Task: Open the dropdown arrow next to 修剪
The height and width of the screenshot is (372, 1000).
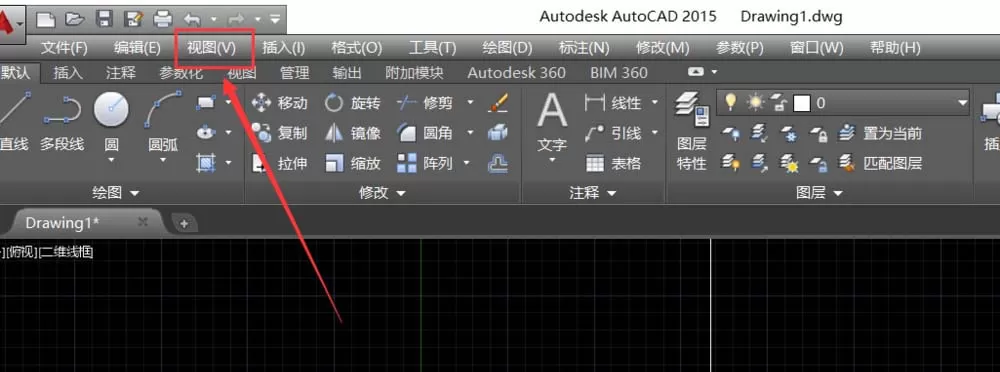Action: pos(471,103)
